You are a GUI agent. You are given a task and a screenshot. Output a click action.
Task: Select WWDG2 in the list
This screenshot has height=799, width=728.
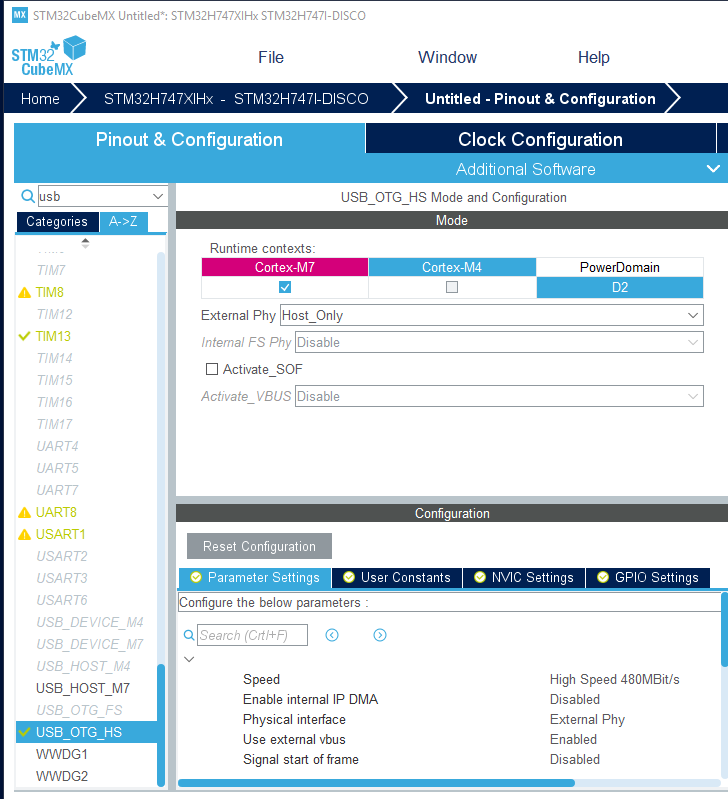tap(62, 776)
